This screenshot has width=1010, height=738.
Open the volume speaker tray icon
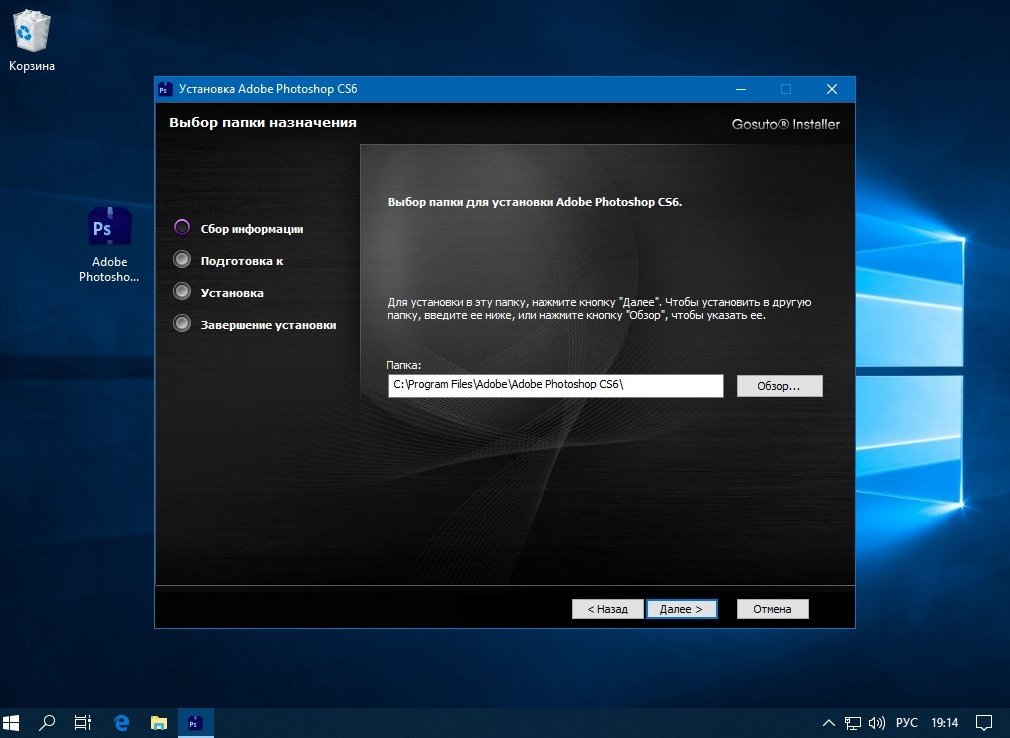point(876,723)
